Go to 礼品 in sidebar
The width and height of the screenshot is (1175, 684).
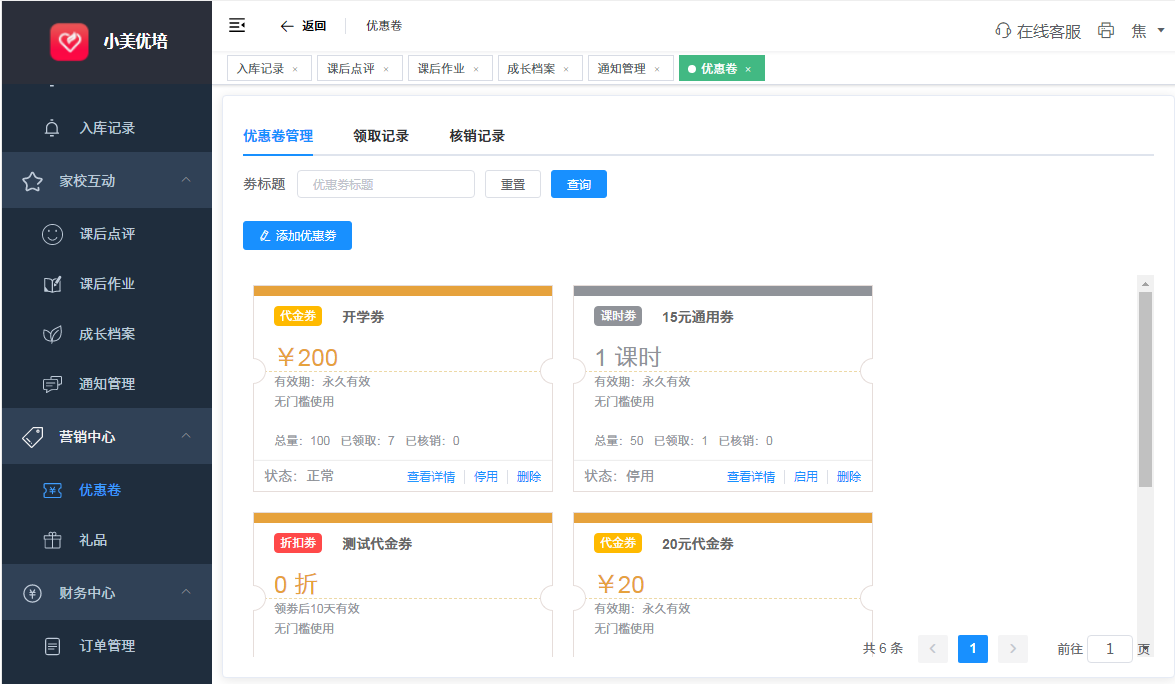[x=93, y=540]
